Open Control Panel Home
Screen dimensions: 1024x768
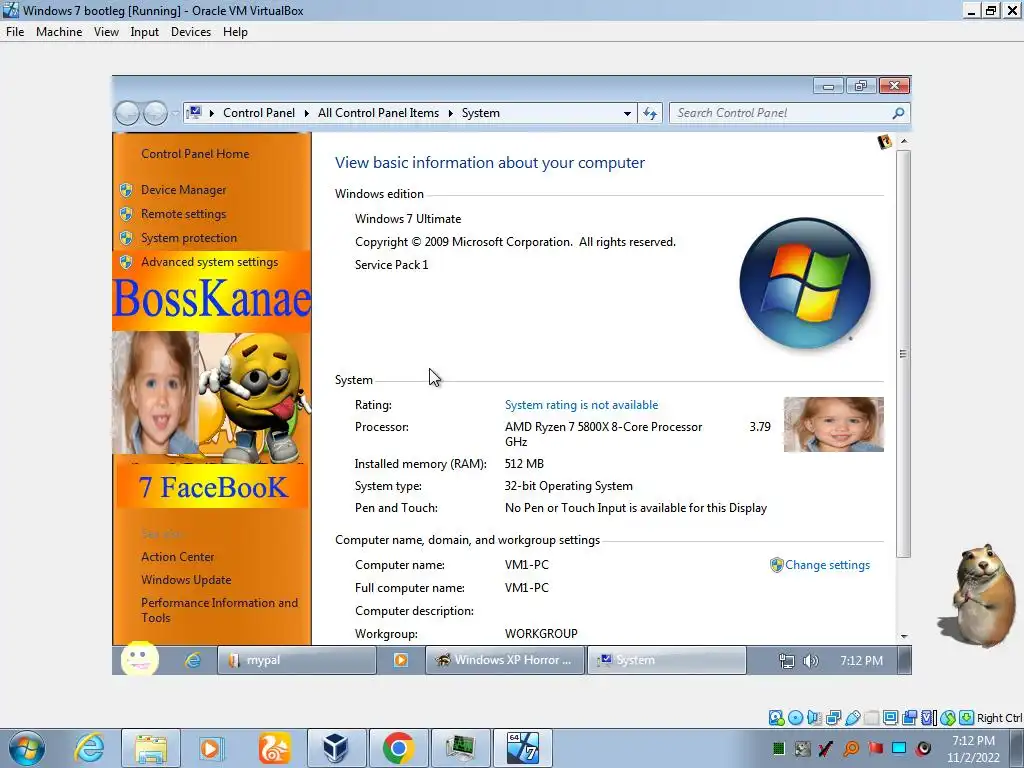click(195, 153)
